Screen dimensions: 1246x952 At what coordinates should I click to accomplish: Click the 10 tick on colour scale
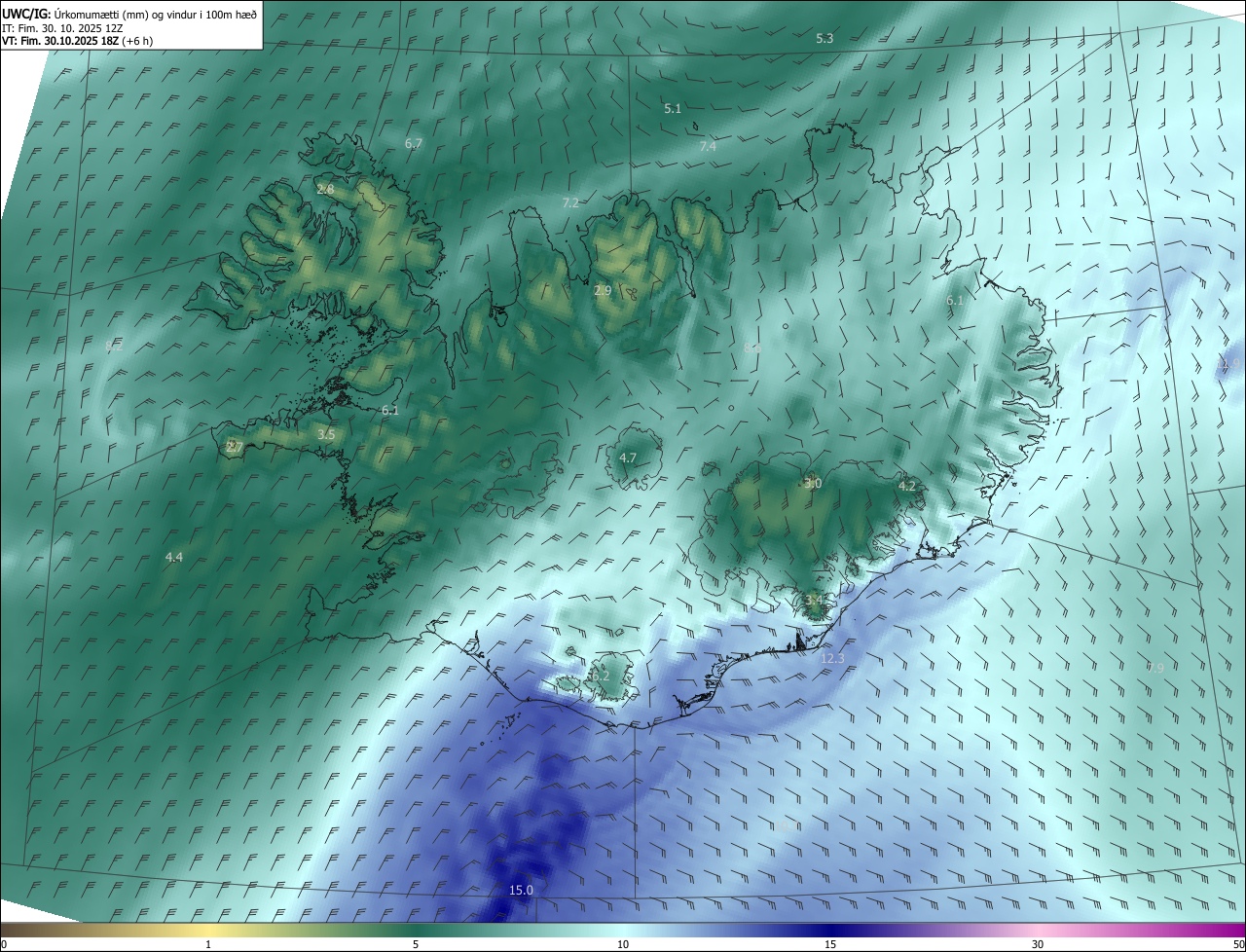(623, 944)
